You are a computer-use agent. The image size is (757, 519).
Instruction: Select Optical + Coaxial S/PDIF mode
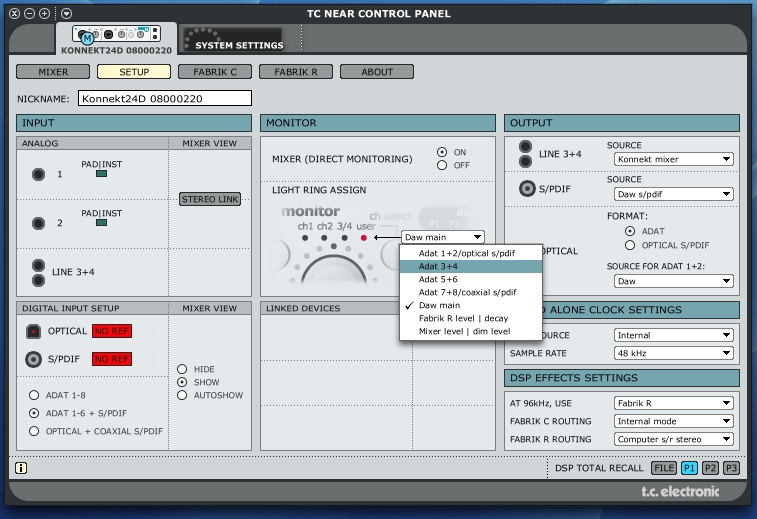pos(34,431)
